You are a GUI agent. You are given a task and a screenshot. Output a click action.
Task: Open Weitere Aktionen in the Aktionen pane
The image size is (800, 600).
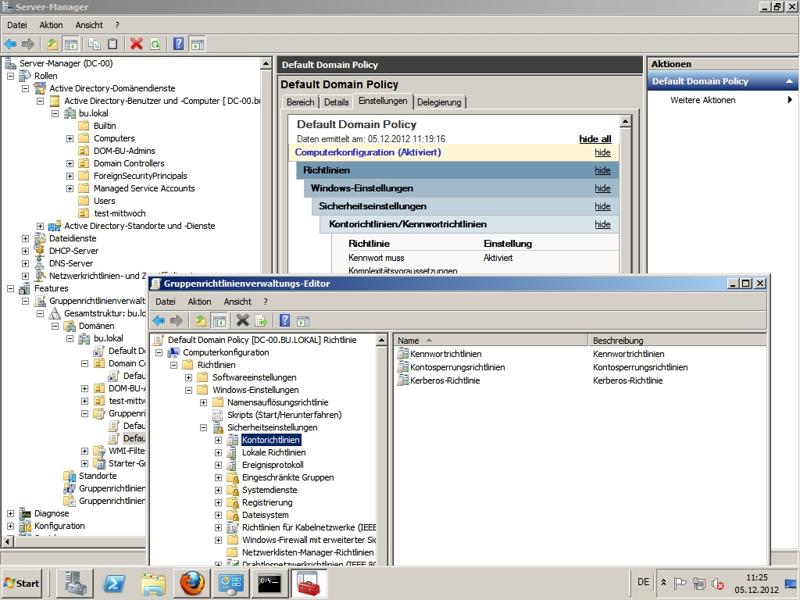[x=703, y=100]
